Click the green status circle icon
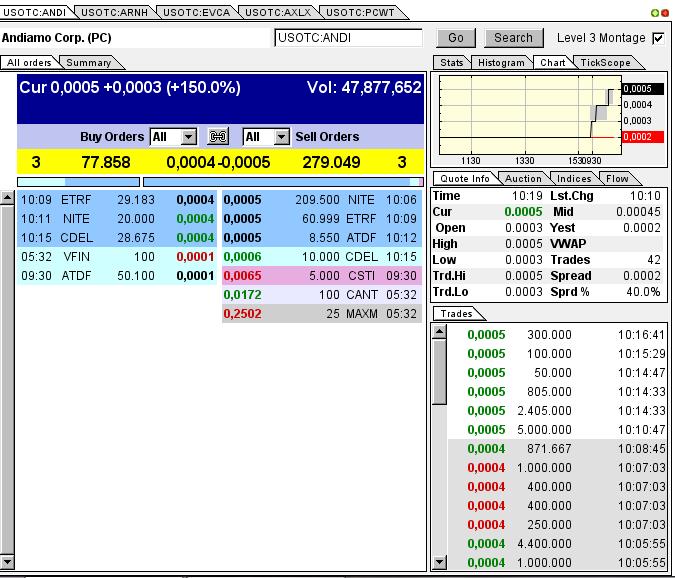The image size is (675, 578). point(654,13)
